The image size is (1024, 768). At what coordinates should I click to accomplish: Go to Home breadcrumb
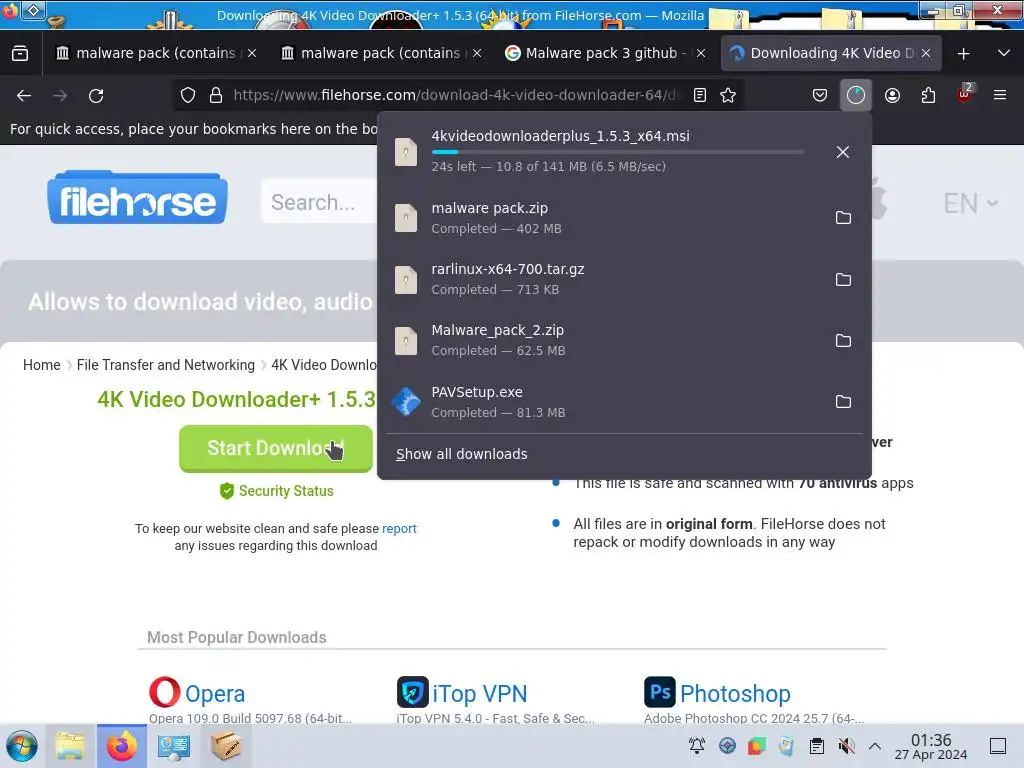coord(42,365)
